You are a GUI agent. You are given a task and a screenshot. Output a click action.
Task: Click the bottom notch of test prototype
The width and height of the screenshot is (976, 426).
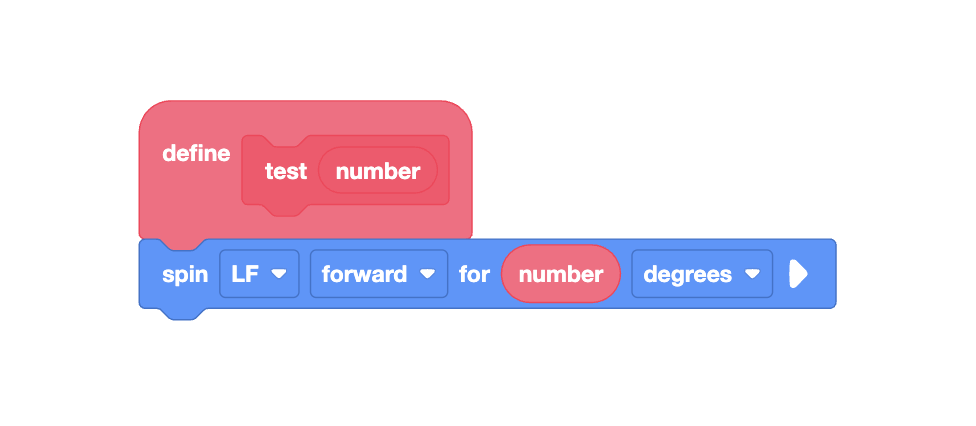[x=286, y=211]
